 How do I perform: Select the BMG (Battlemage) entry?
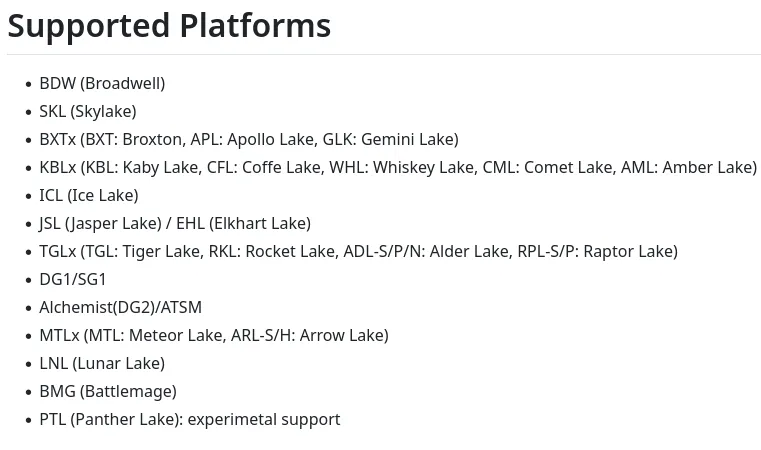(x=108, y=392)
